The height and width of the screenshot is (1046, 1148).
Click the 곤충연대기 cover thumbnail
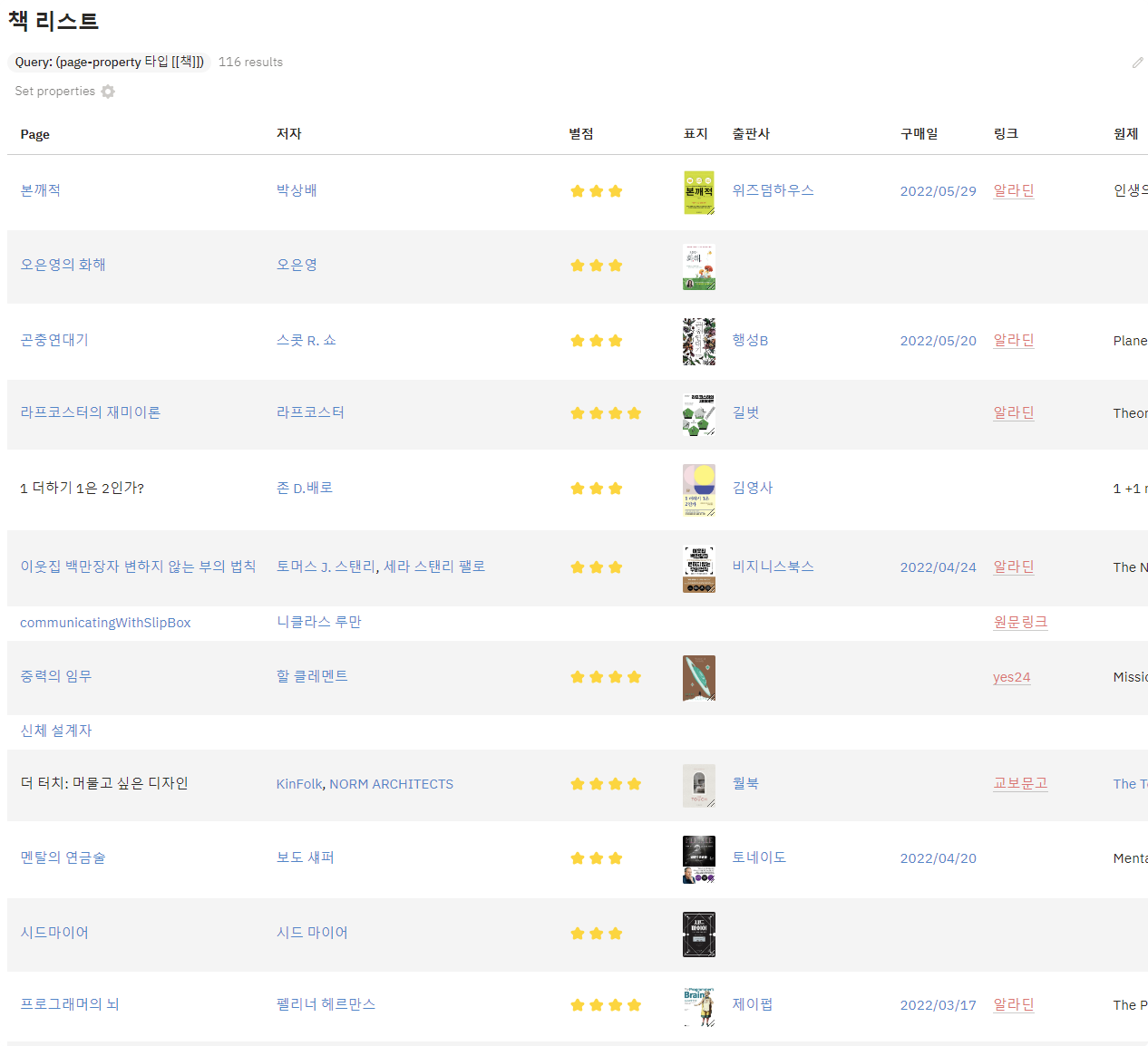699,342
